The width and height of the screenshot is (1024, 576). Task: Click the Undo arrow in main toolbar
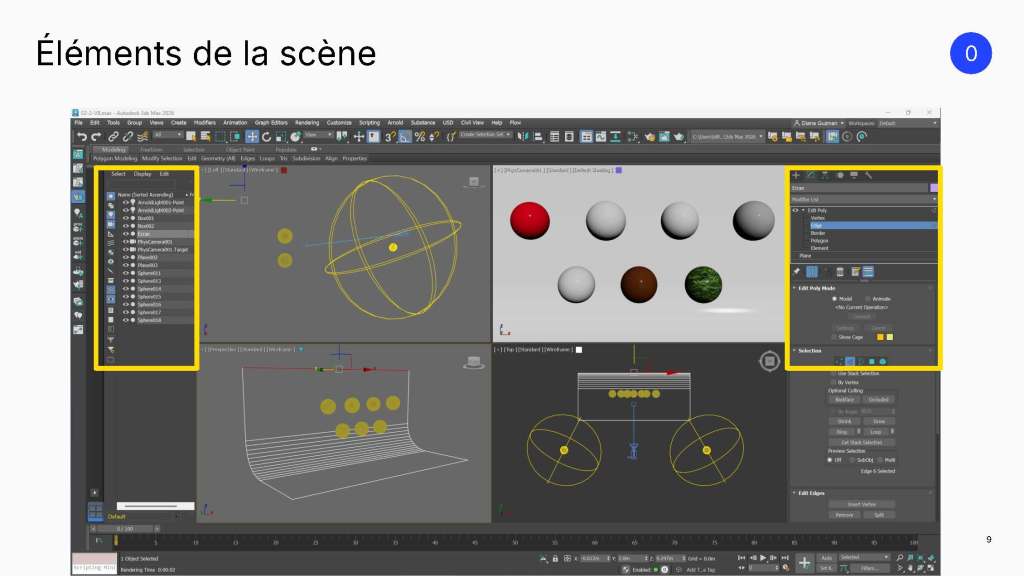82,136
